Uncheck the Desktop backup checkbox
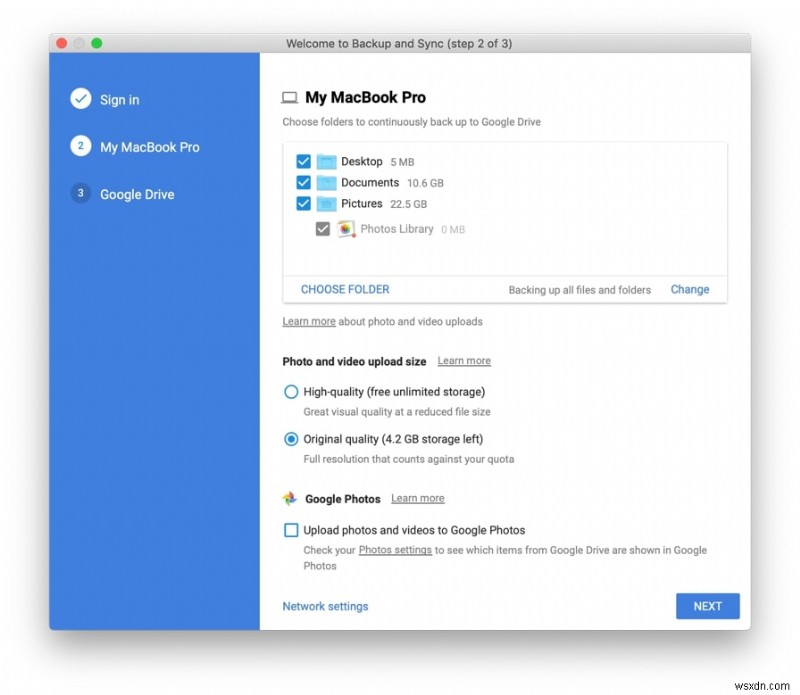Viewport: 800px width, 695px height. click(x=303, y=161)
